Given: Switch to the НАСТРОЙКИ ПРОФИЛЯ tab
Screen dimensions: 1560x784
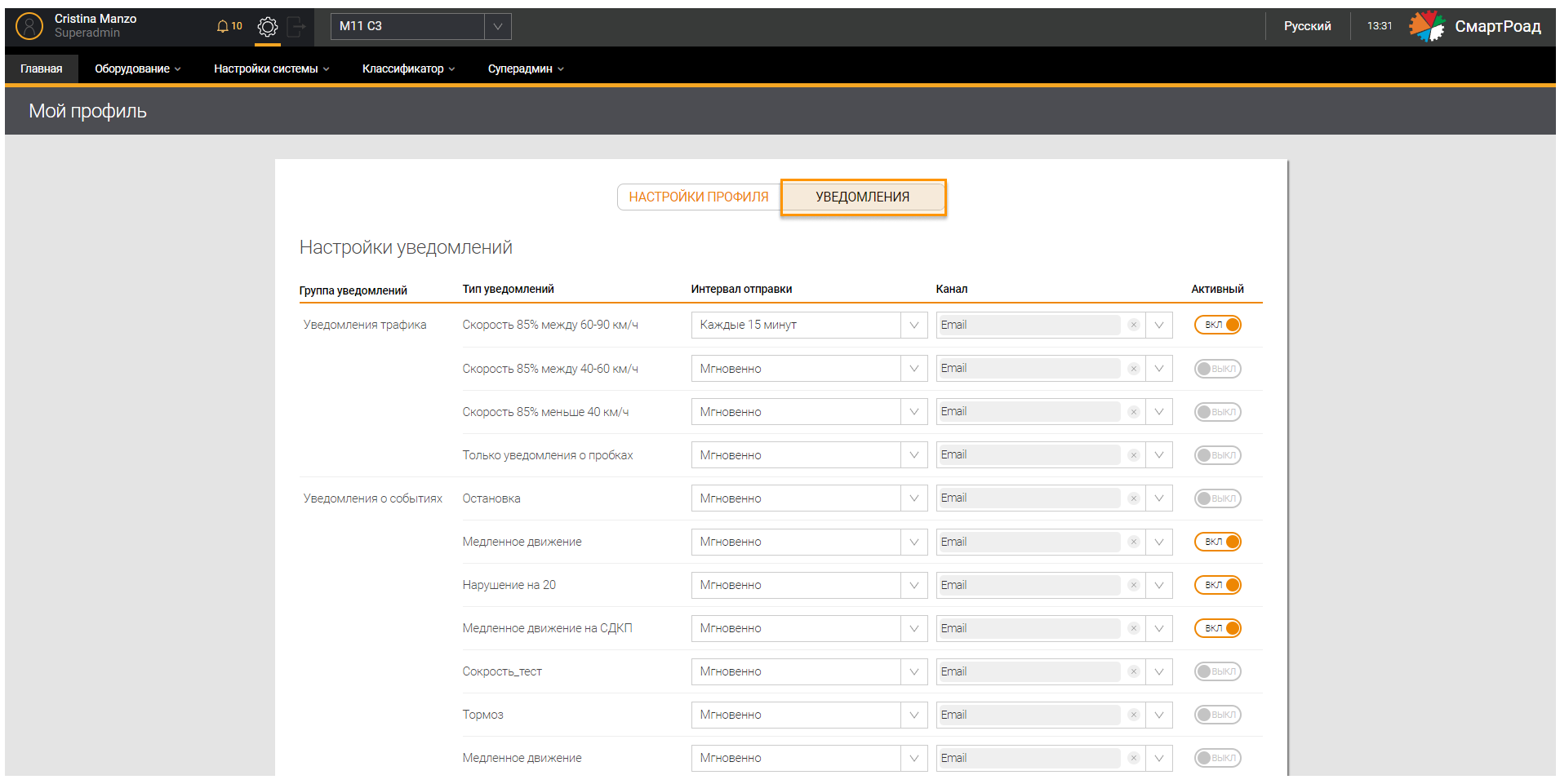Looking at the screenshot, I should tap(699, 197).
